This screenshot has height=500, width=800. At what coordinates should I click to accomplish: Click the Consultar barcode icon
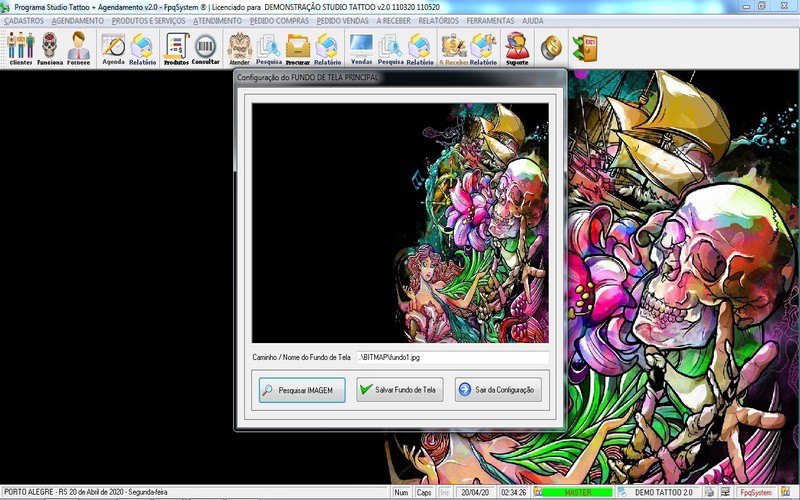(x=206, y=48)
